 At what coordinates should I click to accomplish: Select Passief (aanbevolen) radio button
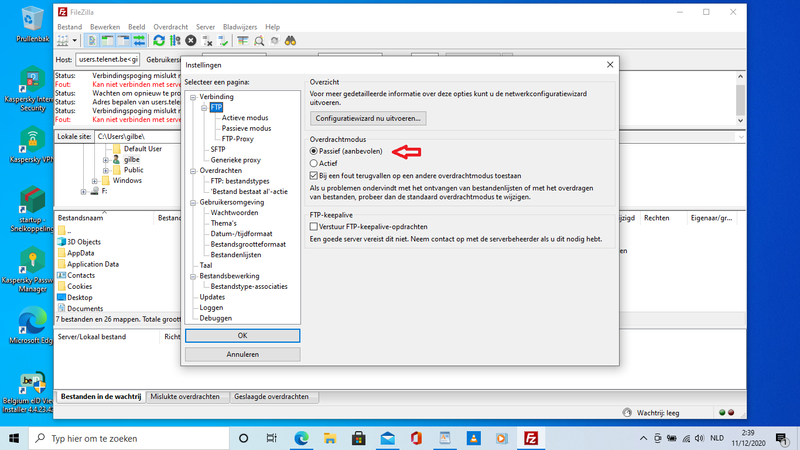[315, 150]
